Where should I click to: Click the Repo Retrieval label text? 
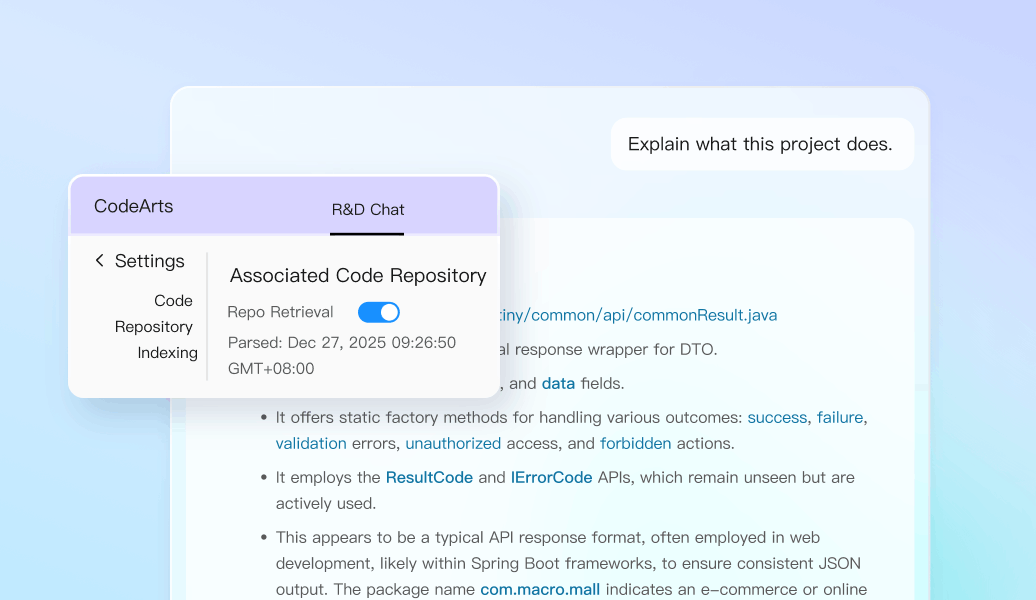pos(280,313)
